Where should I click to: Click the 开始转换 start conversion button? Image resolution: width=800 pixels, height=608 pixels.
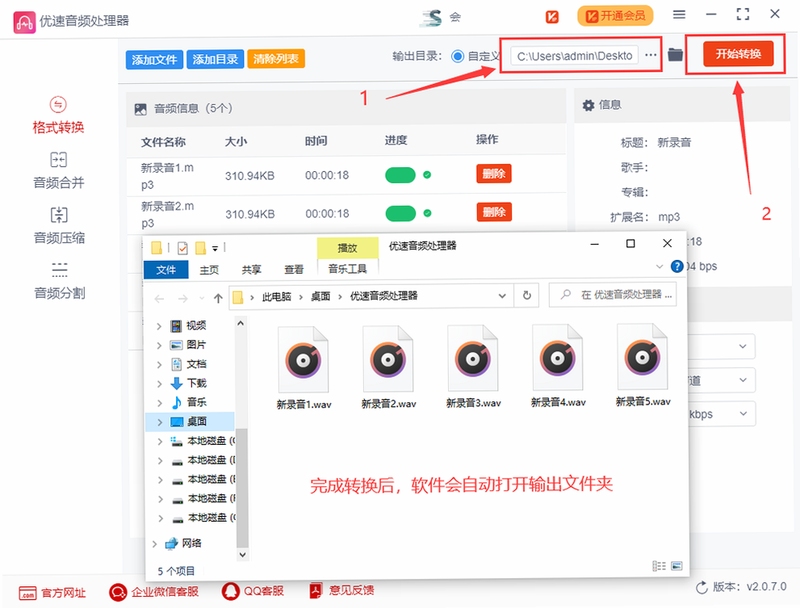[738, 54]
